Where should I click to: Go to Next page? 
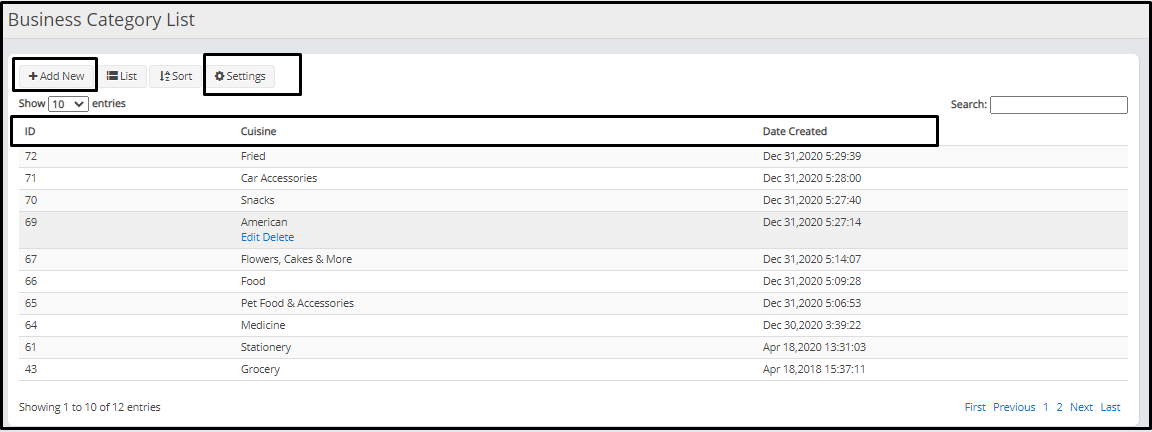click(x=1081, y=407)
